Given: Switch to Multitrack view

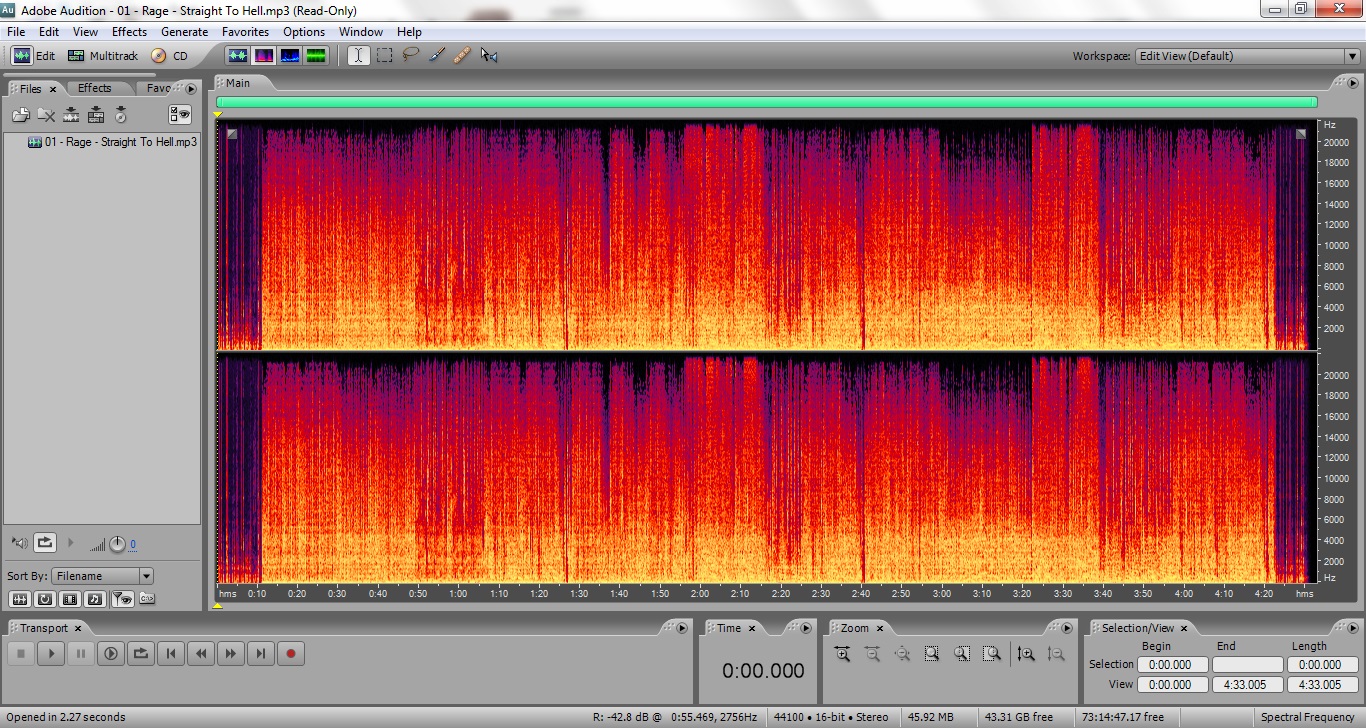Looking at the screenshot, I should coord(103,56).
